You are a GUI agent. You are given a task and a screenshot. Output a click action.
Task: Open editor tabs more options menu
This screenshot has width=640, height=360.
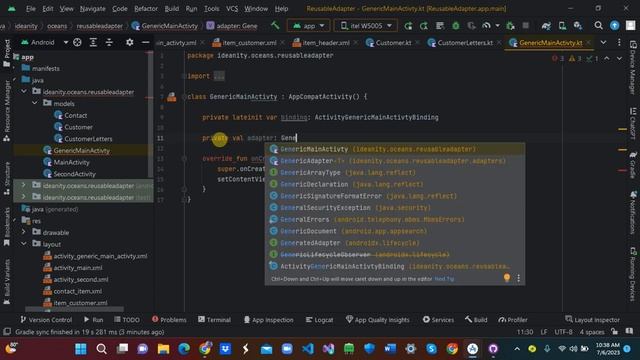619,42
